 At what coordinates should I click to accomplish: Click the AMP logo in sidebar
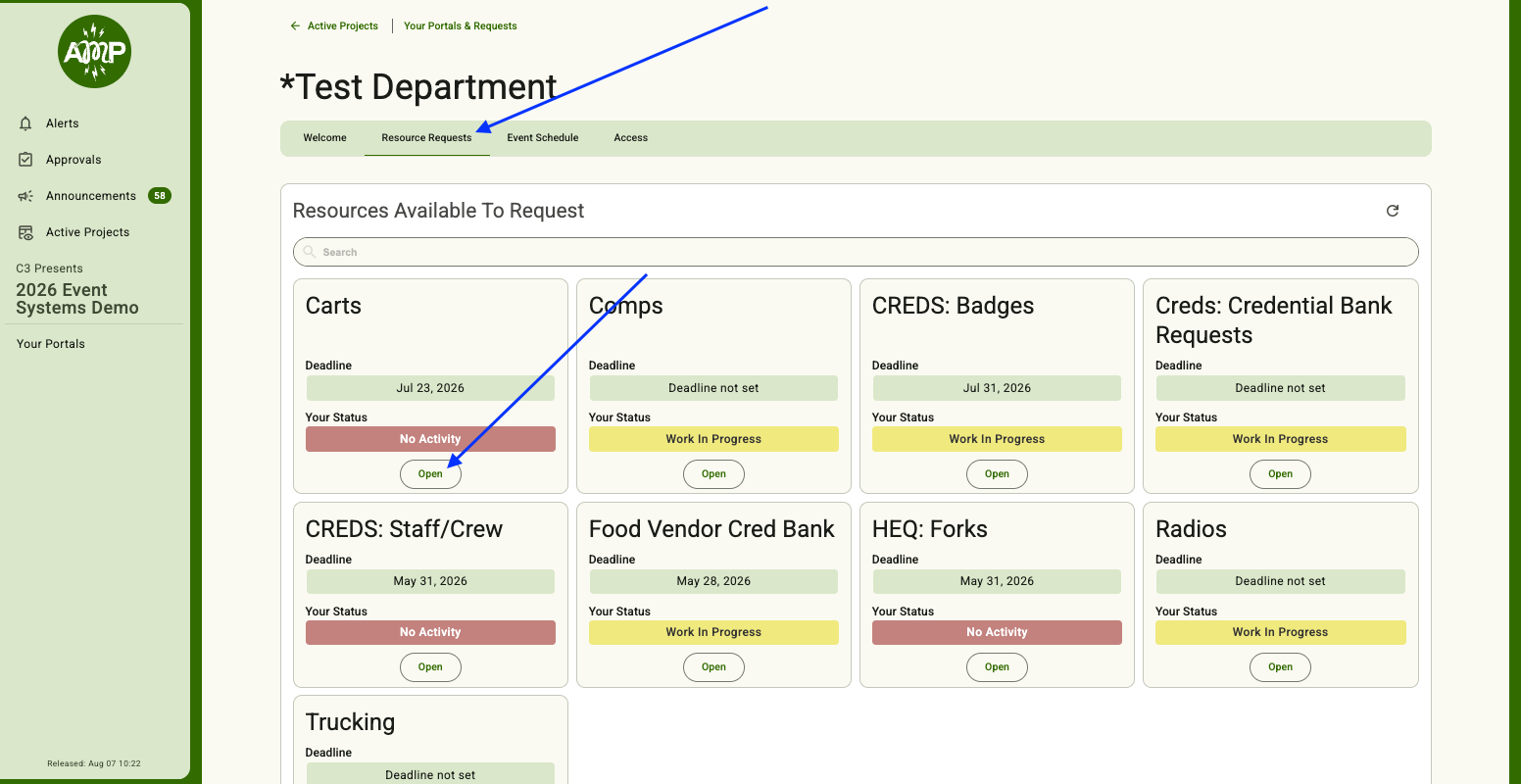(95, 52)
